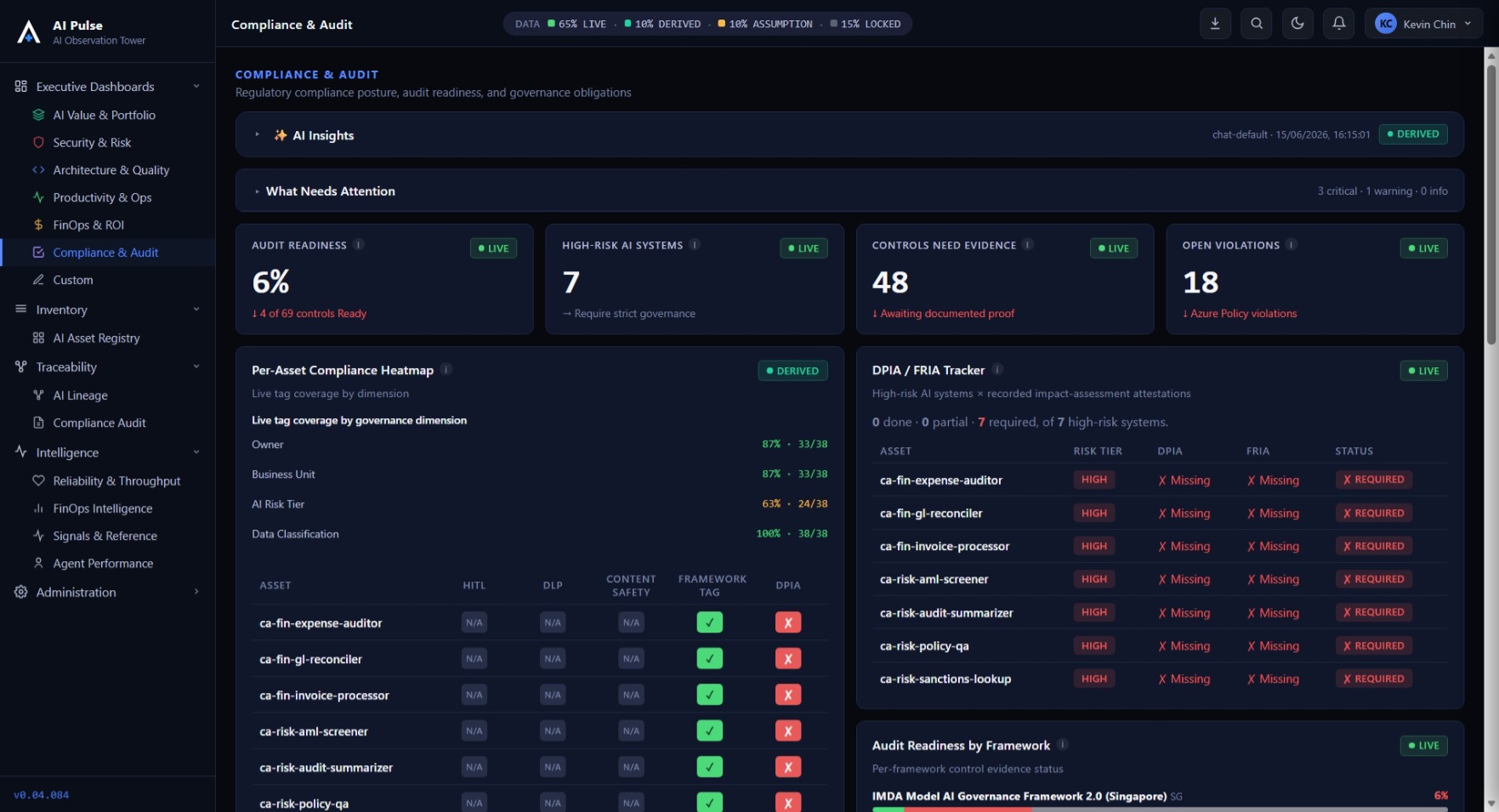
Task: Click Per-Asset Compliance Heatmap info icon
Action: tap(446, 369)
